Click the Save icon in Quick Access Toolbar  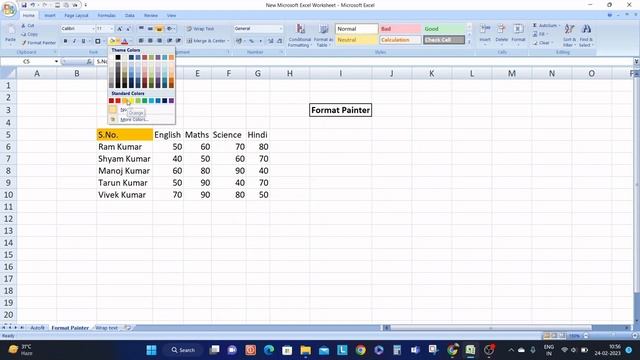point(24,5)
